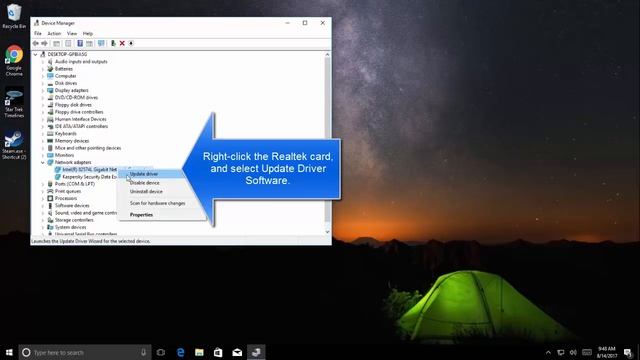Viewport: 640px width, 360px height.
Task: Select Floppy drive controllers tree item
Action: (79, 112)
